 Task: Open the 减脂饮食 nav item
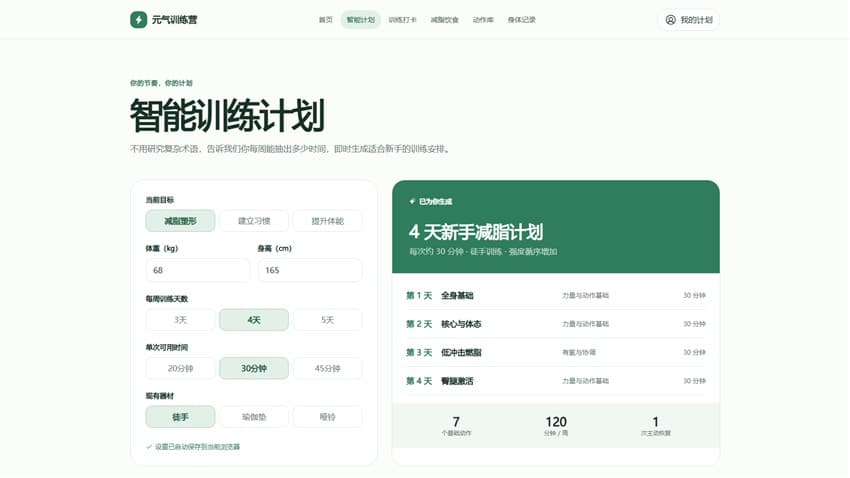click(445, 20)
